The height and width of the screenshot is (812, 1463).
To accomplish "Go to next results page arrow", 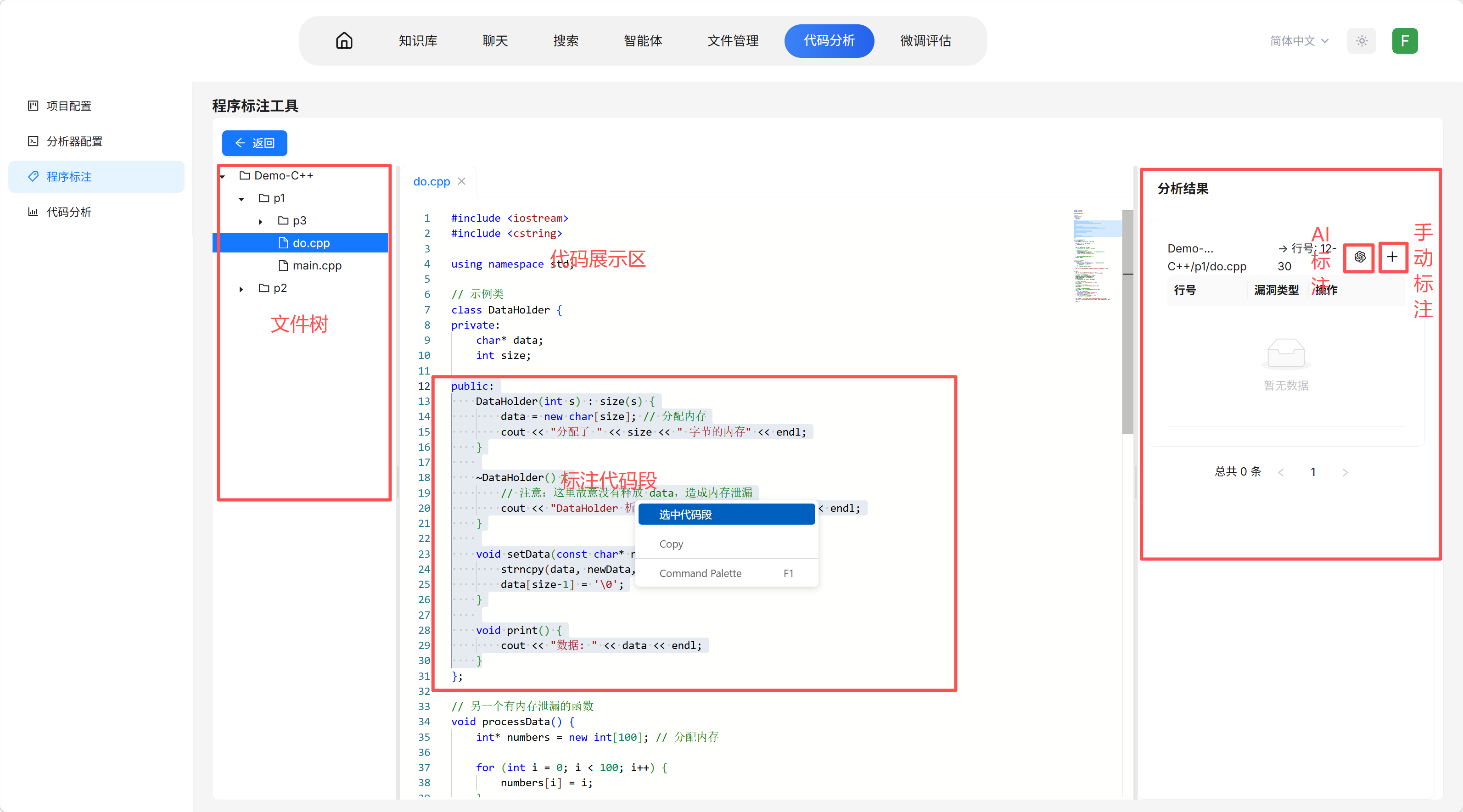I will tap(1345, 472).
